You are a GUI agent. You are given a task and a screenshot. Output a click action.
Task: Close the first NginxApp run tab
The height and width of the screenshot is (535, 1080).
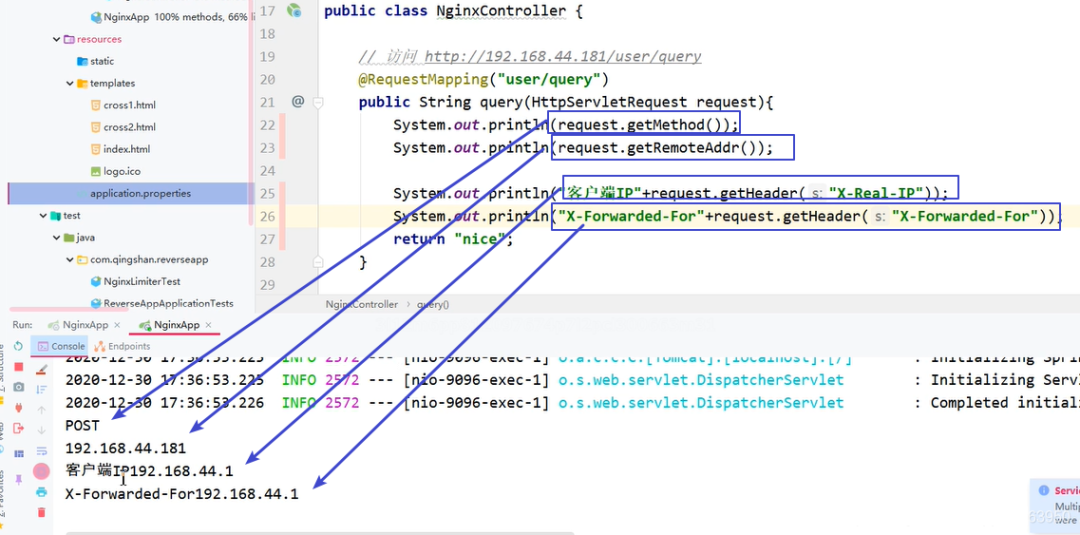pos(117,324)
